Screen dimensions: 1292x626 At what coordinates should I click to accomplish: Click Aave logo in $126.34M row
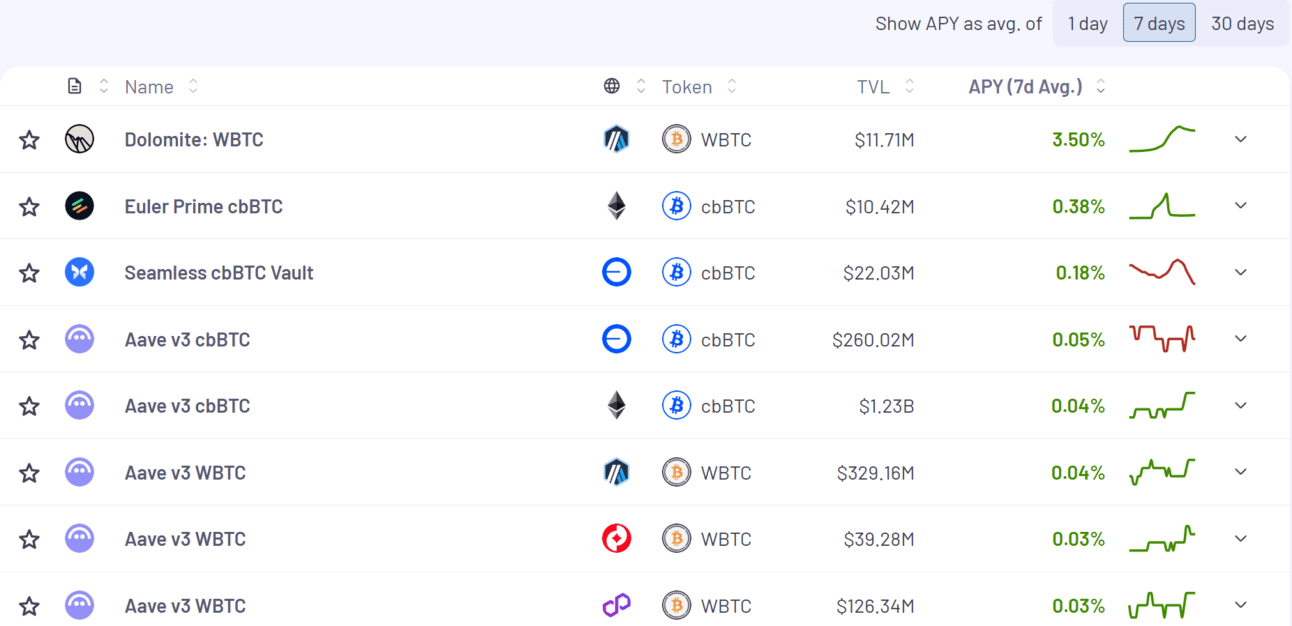pos(79,605)
